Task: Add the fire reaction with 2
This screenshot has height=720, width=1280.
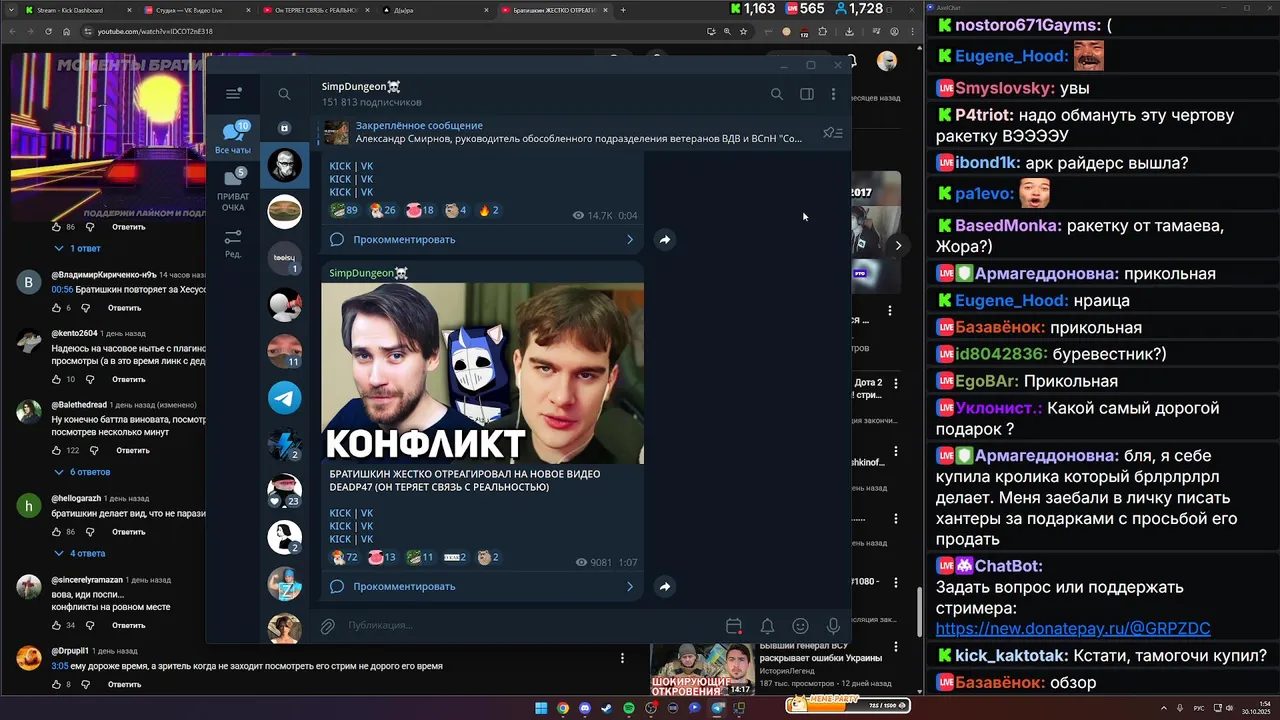Action: [x=489, y=210]
